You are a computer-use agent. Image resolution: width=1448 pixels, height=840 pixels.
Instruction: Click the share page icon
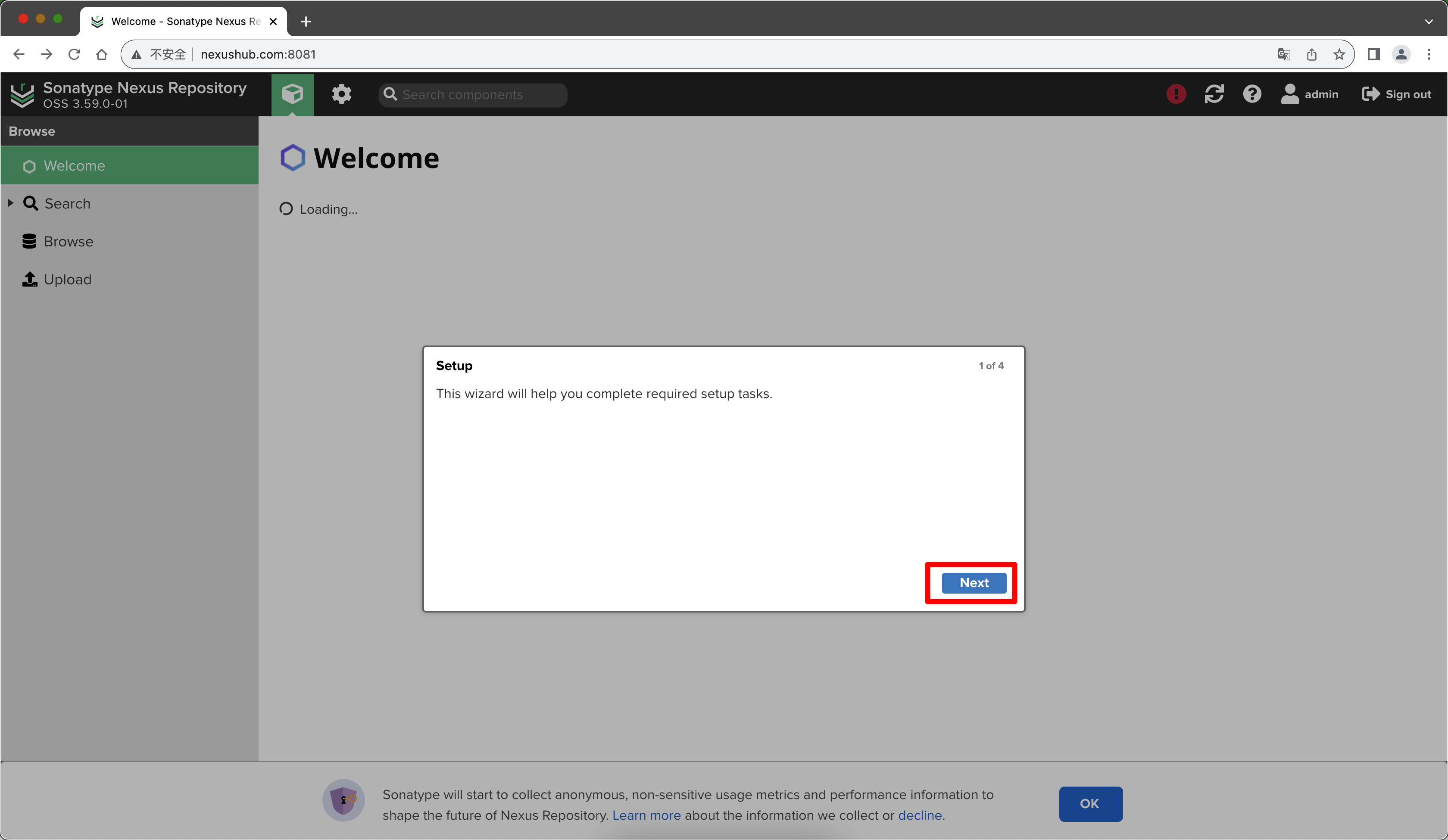click(1312, 55)
